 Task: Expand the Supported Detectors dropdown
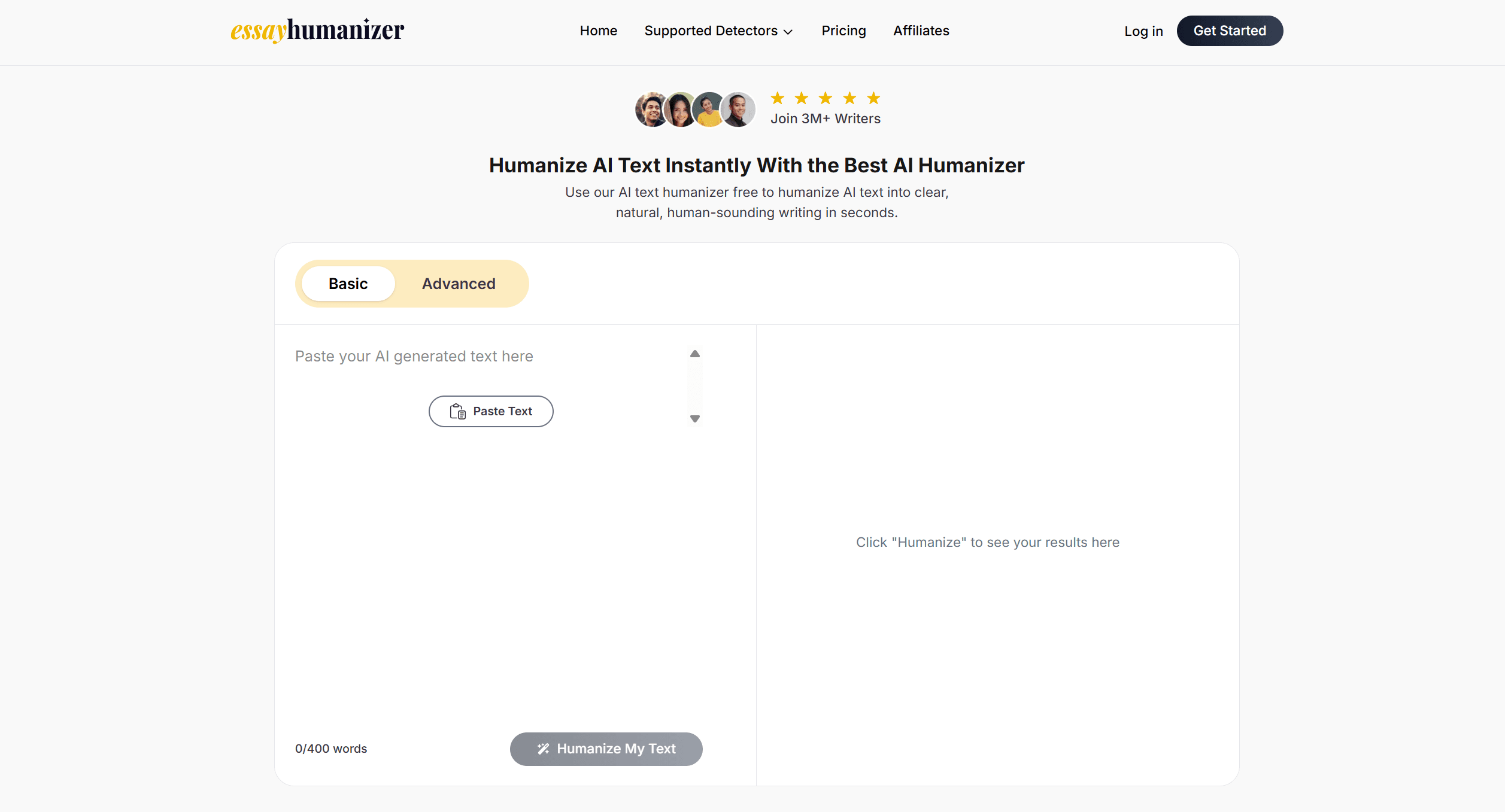click(711, 31)
